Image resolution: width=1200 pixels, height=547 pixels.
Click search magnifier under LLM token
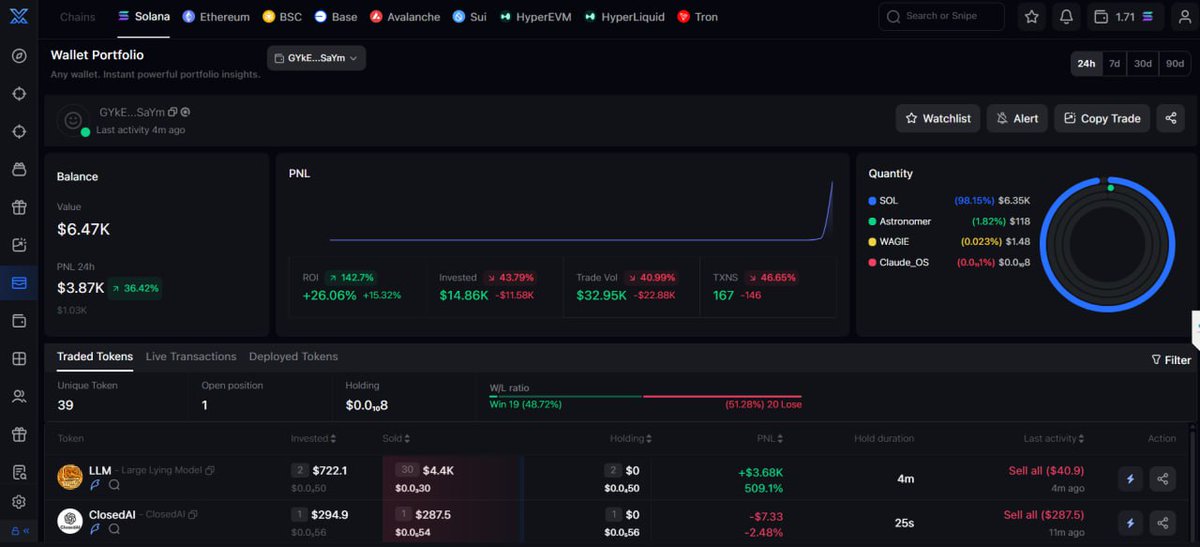[114, 485]
